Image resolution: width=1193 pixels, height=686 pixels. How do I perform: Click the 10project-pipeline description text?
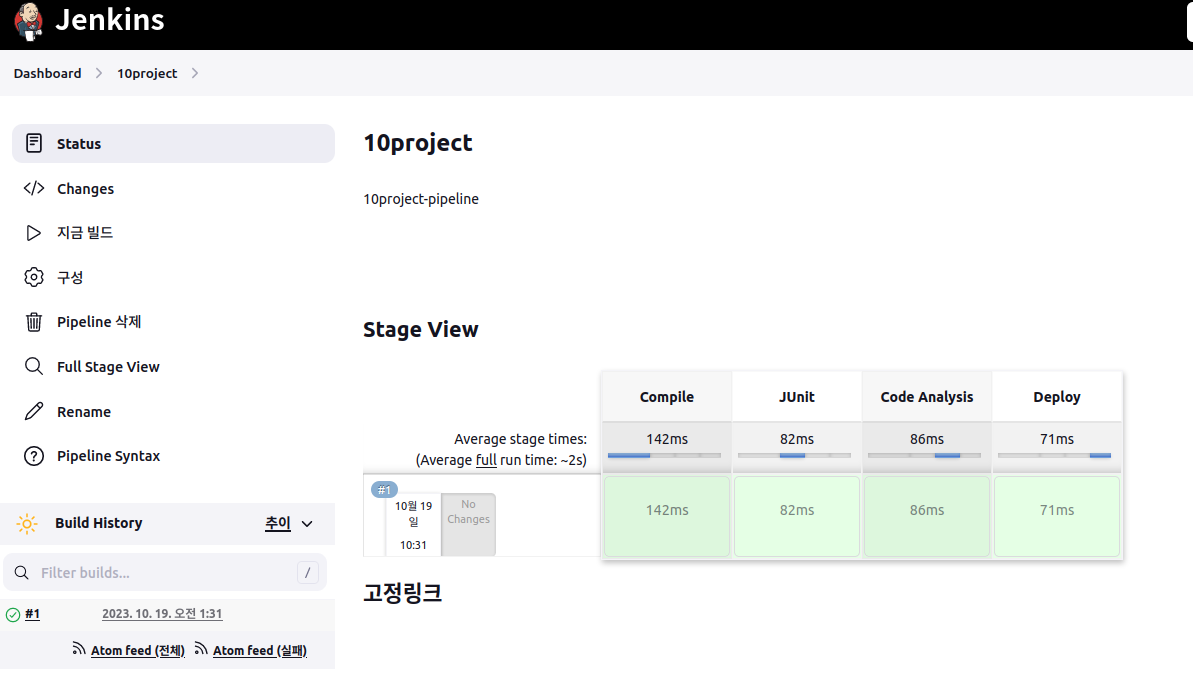421,199
